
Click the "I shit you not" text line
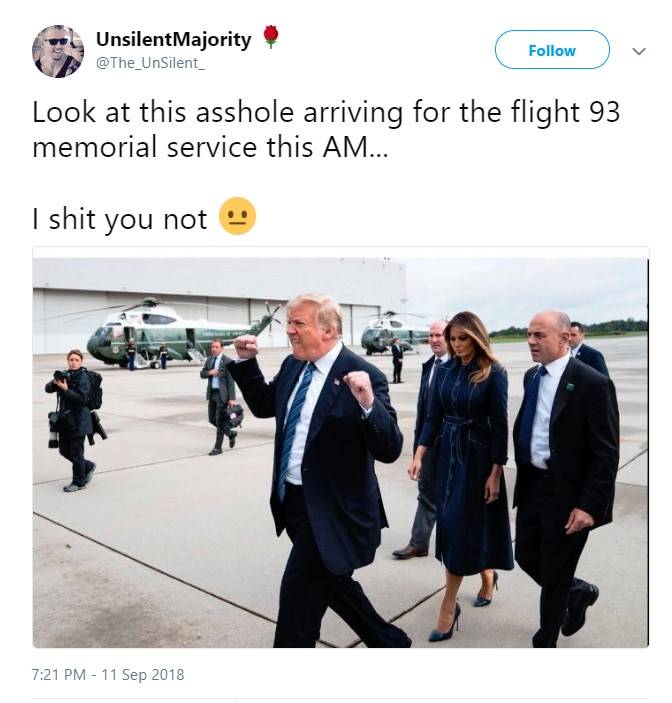tap(120, 219)
